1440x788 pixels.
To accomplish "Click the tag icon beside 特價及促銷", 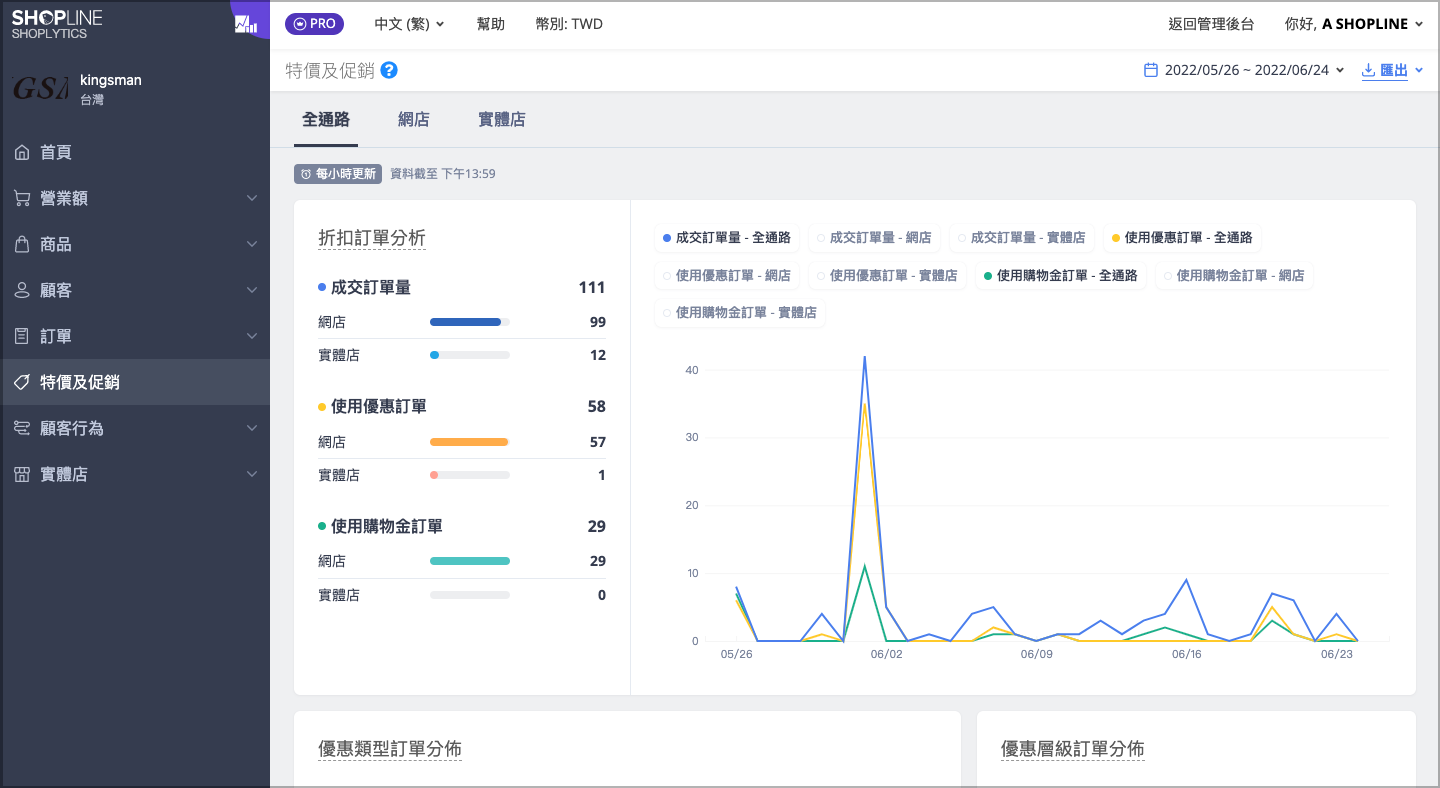I will [22, 382].
